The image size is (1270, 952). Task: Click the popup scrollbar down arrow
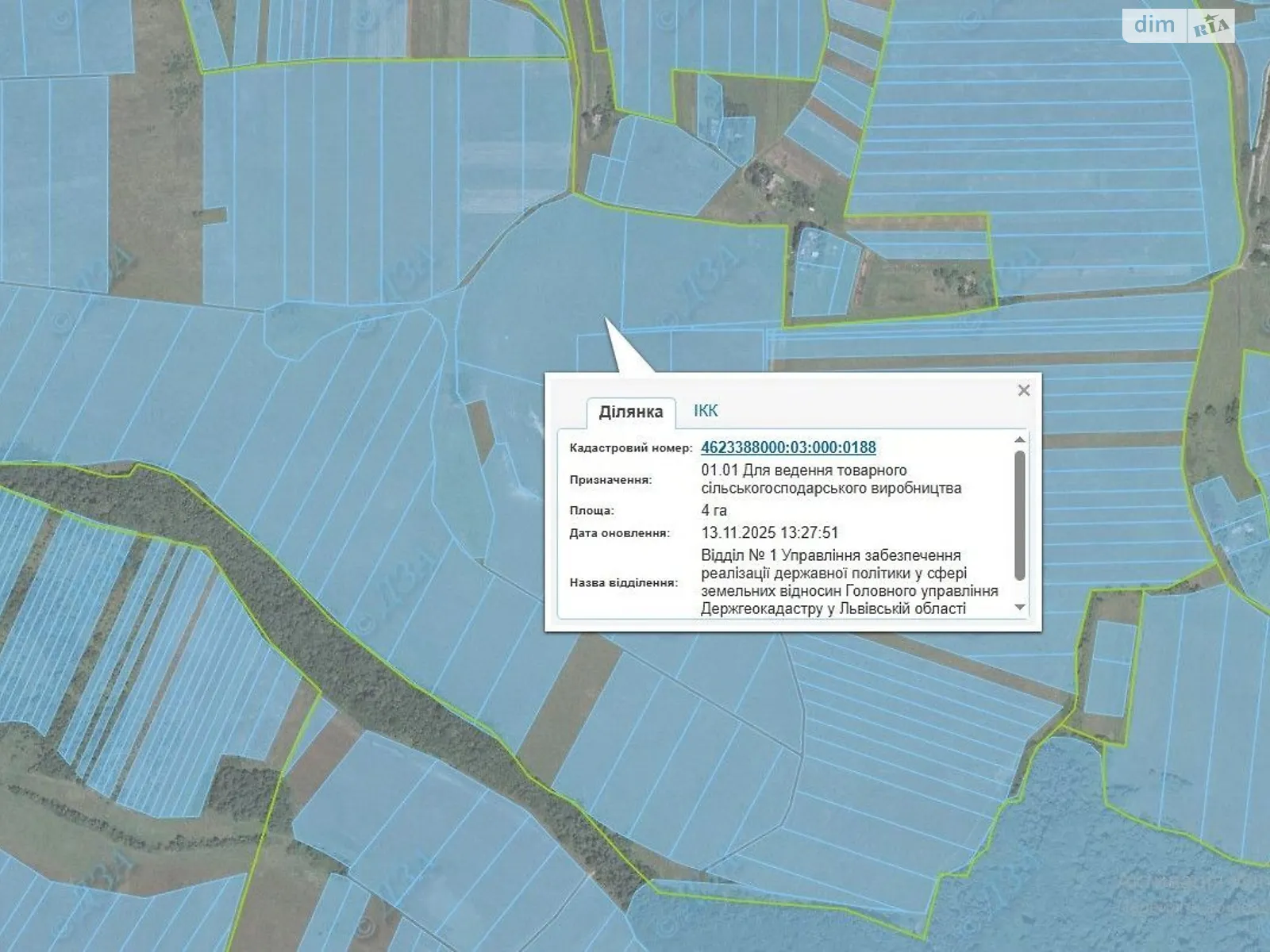[x=1020, y=608]
